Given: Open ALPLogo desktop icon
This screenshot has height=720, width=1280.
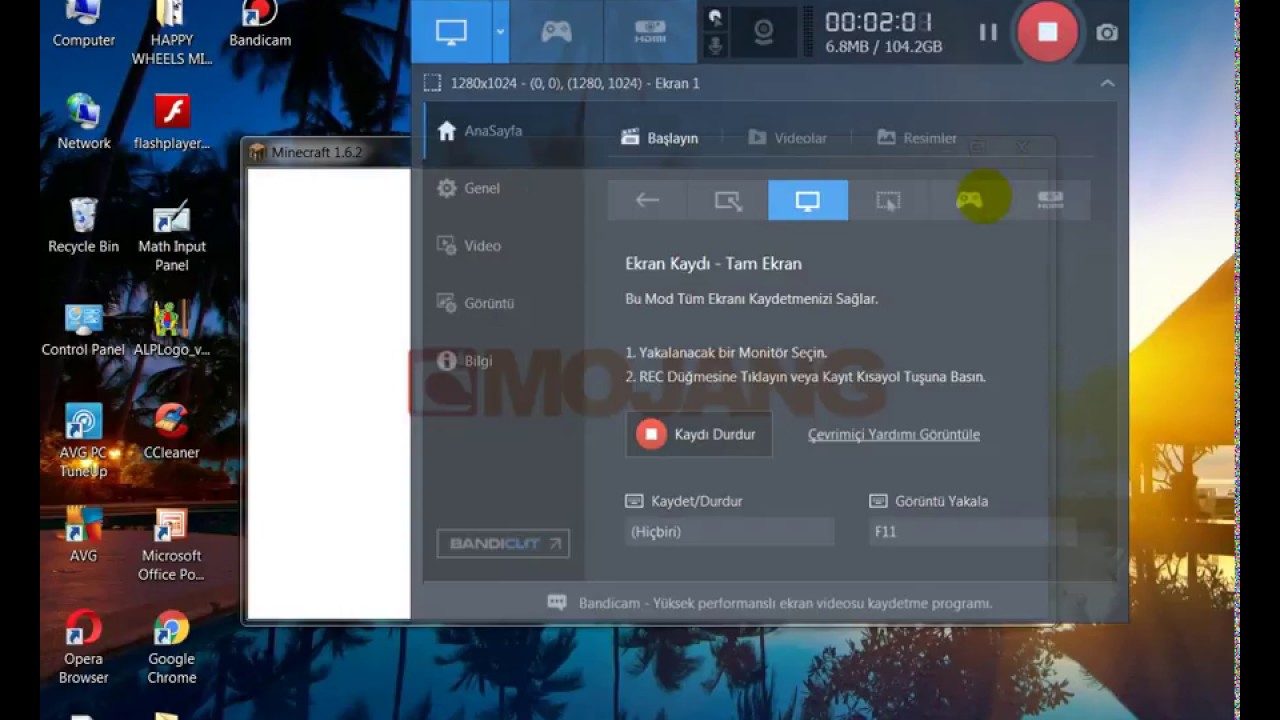Looking at the screenshot, I should 172,329.
